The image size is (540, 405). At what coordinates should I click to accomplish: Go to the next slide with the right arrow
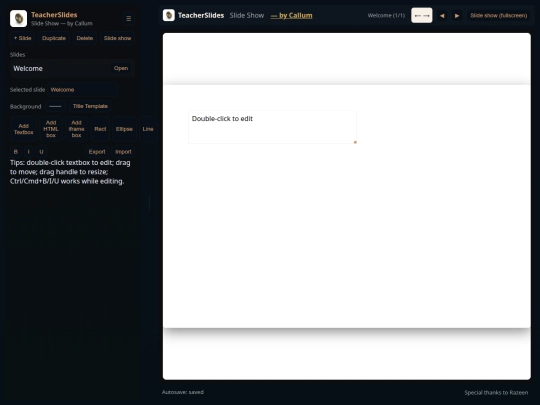(x=457, y=15)
